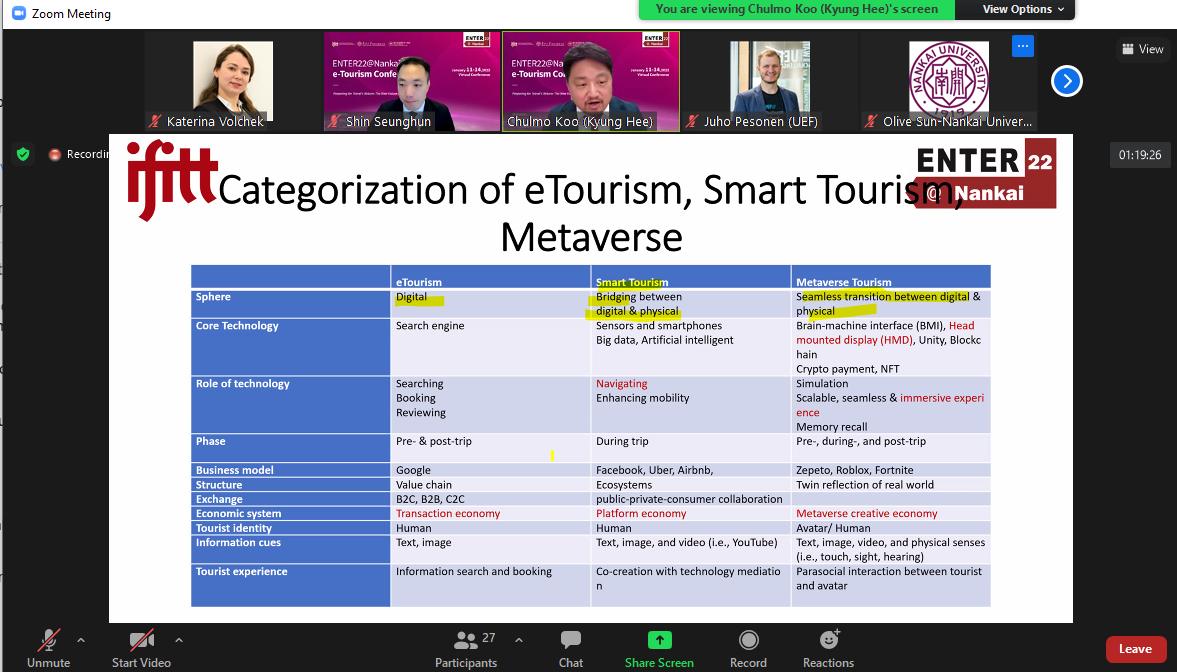Select Katerina Volchek video thumbnail
This screenshot has width=1177, height=672.
(x=233, y=81)
